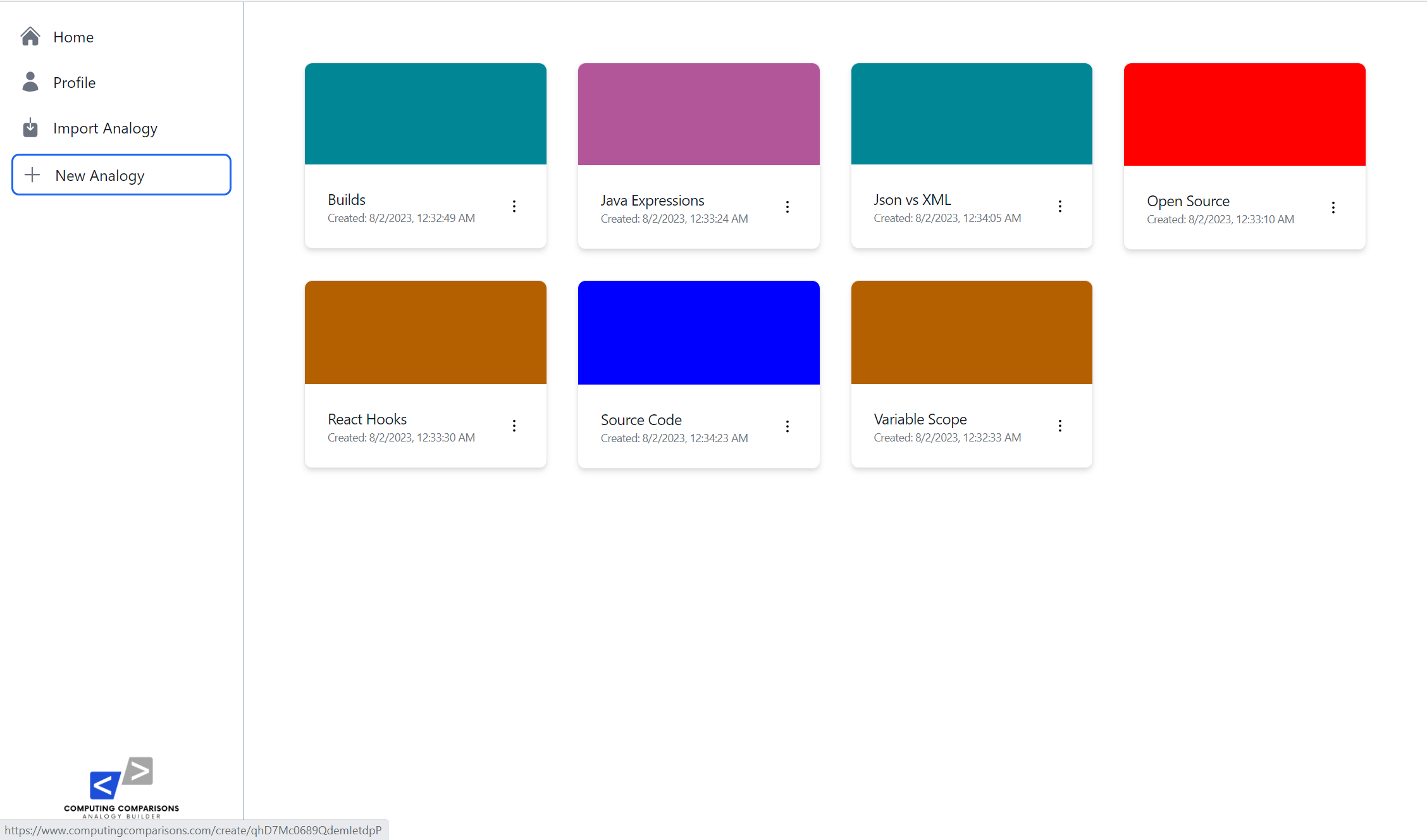This screenshot has width=1427, height=840.
Task: Click the Computing Comparisons logo
Action: point(121,787)
